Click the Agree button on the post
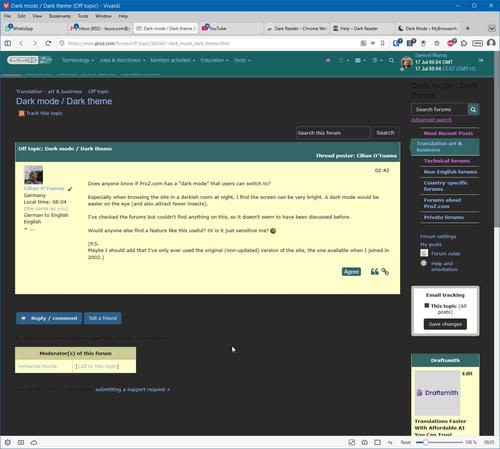The image size is (500, 449). coord(351,272)
